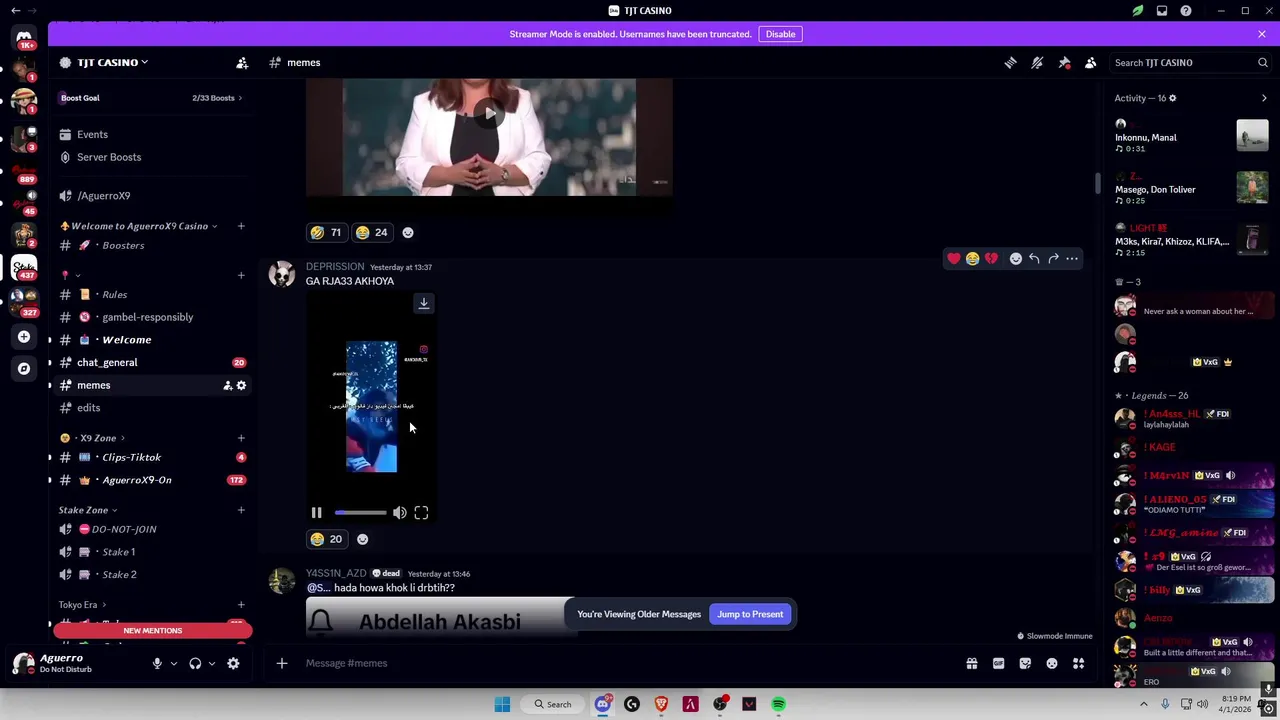Open Spotify from taskbar
1280x720 pixels.
coord(778,705)
